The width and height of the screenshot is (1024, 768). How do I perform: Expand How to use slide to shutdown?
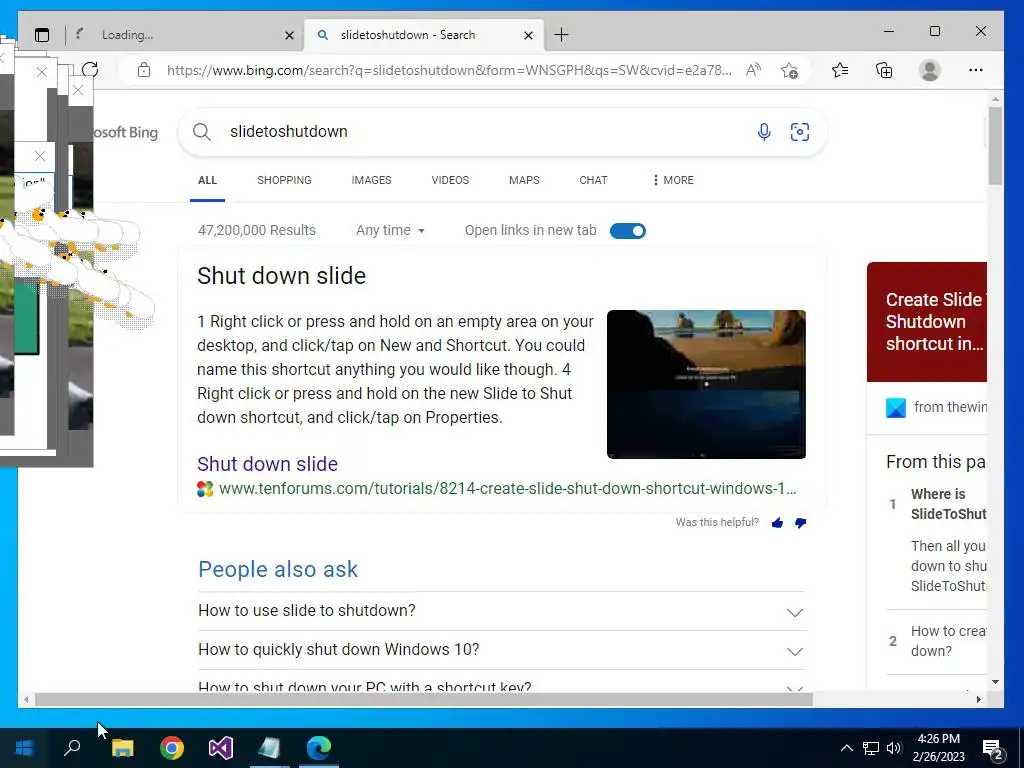click(502, 611)
